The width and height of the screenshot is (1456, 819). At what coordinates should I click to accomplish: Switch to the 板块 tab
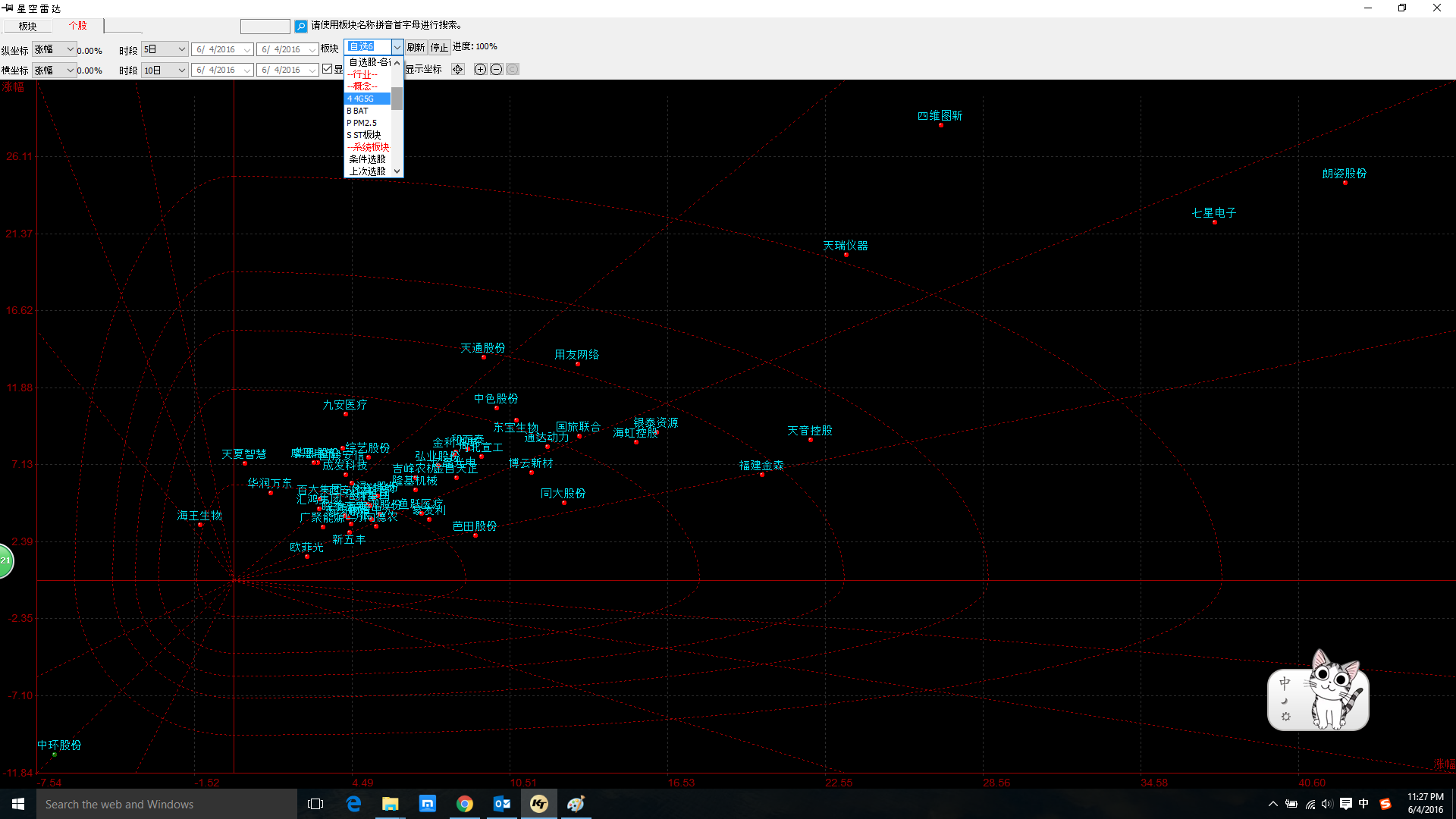pyautogui.click(x=28, y=26)
